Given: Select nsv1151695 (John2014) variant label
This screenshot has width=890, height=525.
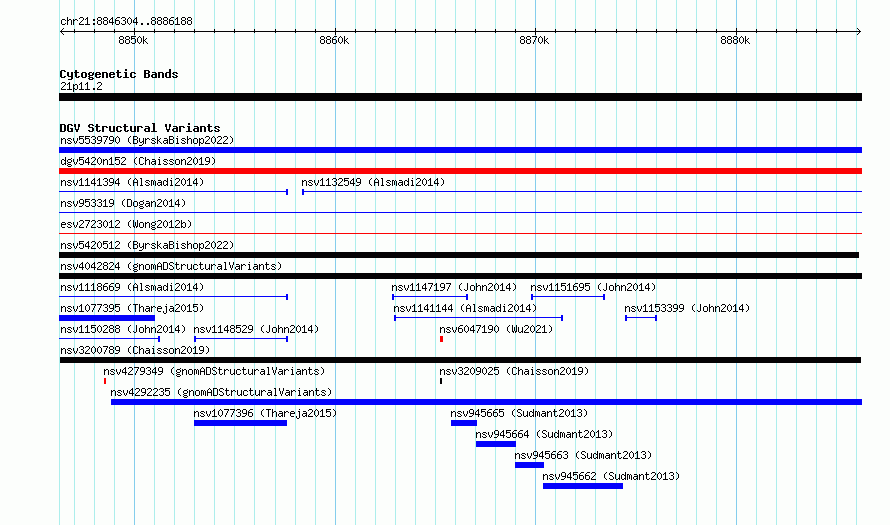Looking at the screenshot, I should click(593, 287).
